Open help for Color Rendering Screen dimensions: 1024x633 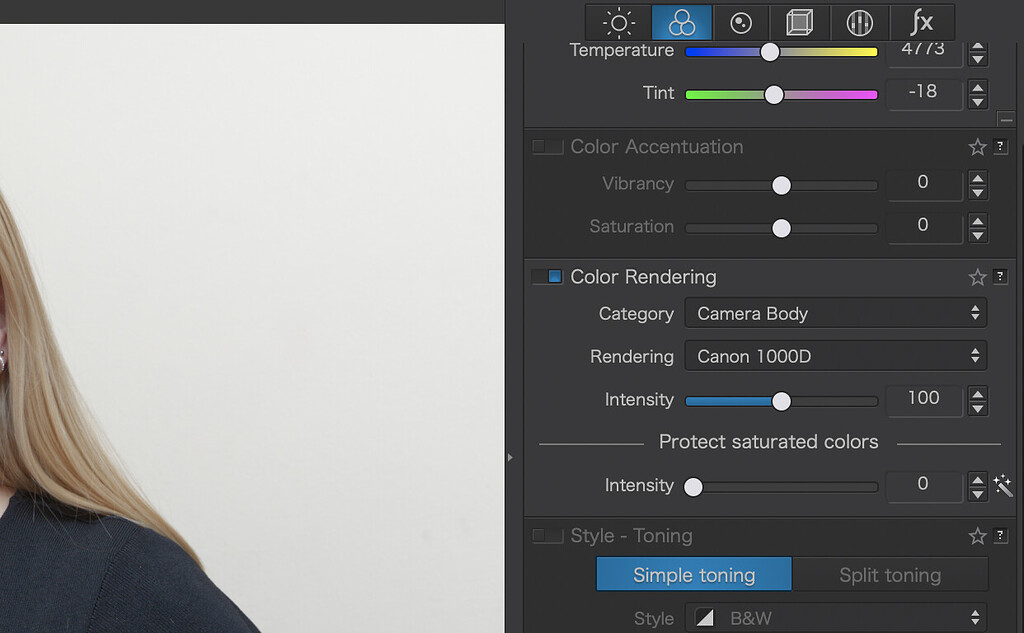click(x=1000, y=276)
